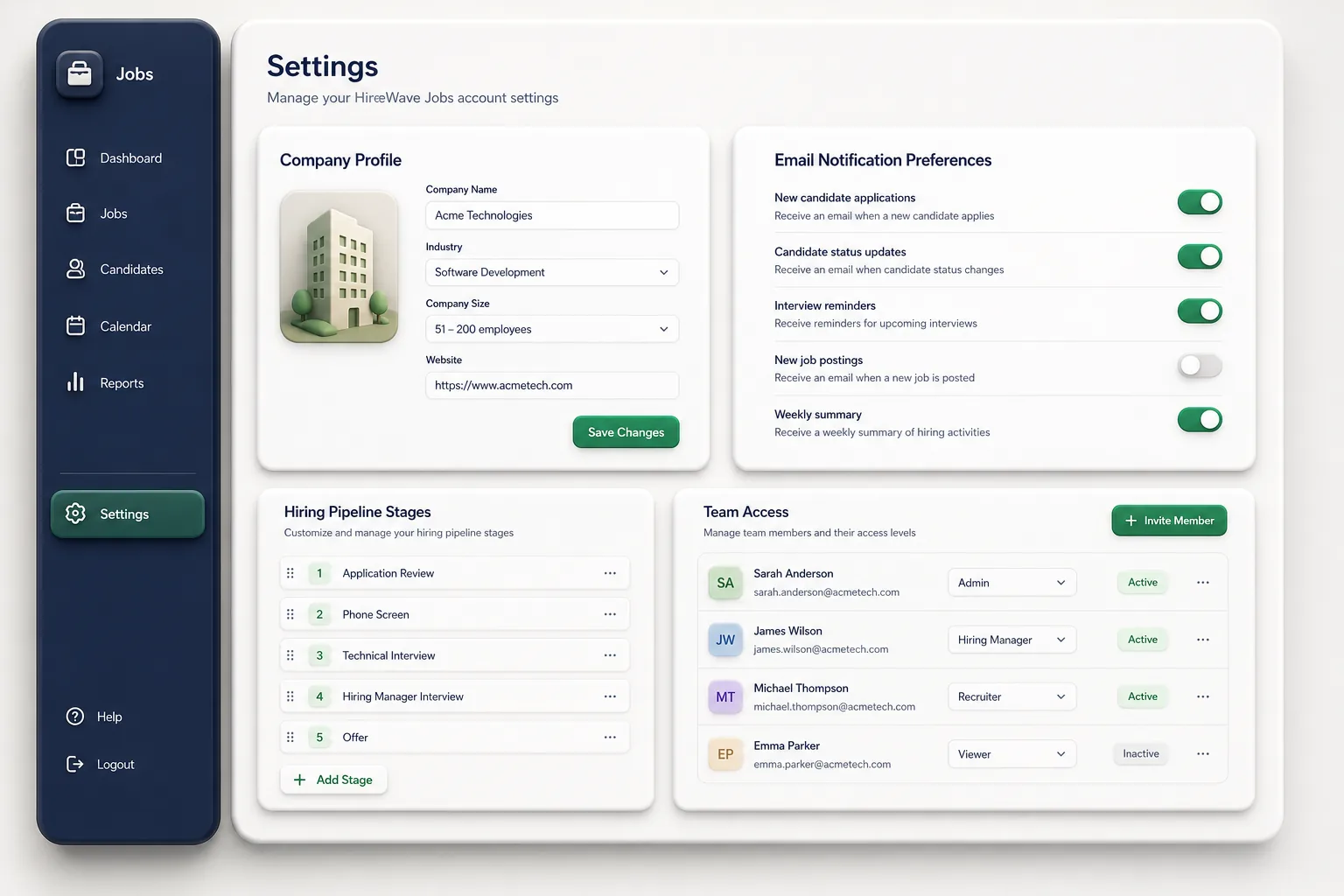Open Help in the sidebar
This screenshot has height=896, width=1344.
[x=94, y=717]
